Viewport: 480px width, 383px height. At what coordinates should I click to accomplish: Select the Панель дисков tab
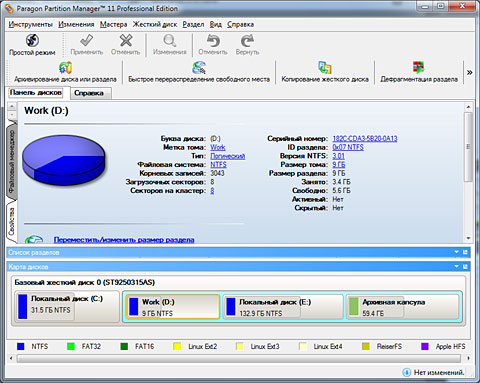click(x=36, y=93)
